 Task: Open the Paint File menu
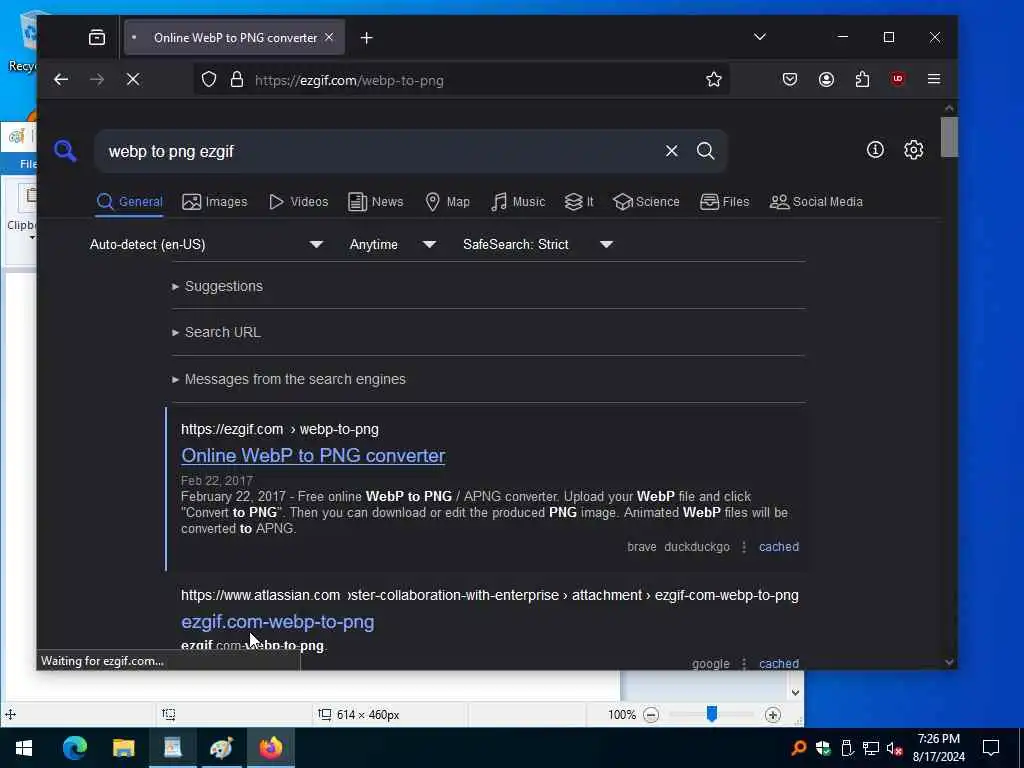[x=27, y=164]
